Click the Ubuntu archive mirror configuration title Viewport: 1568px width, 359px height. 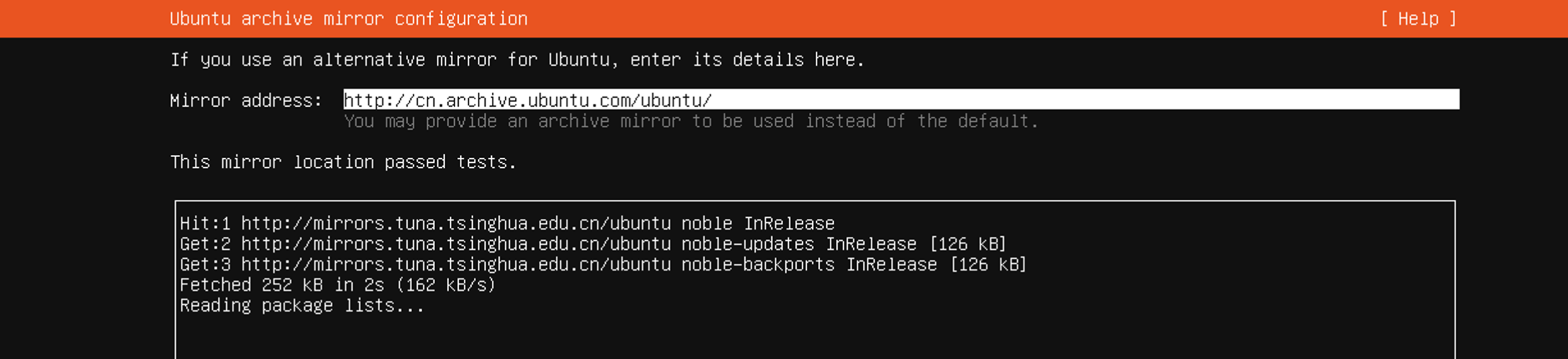[x=348, y=19]
